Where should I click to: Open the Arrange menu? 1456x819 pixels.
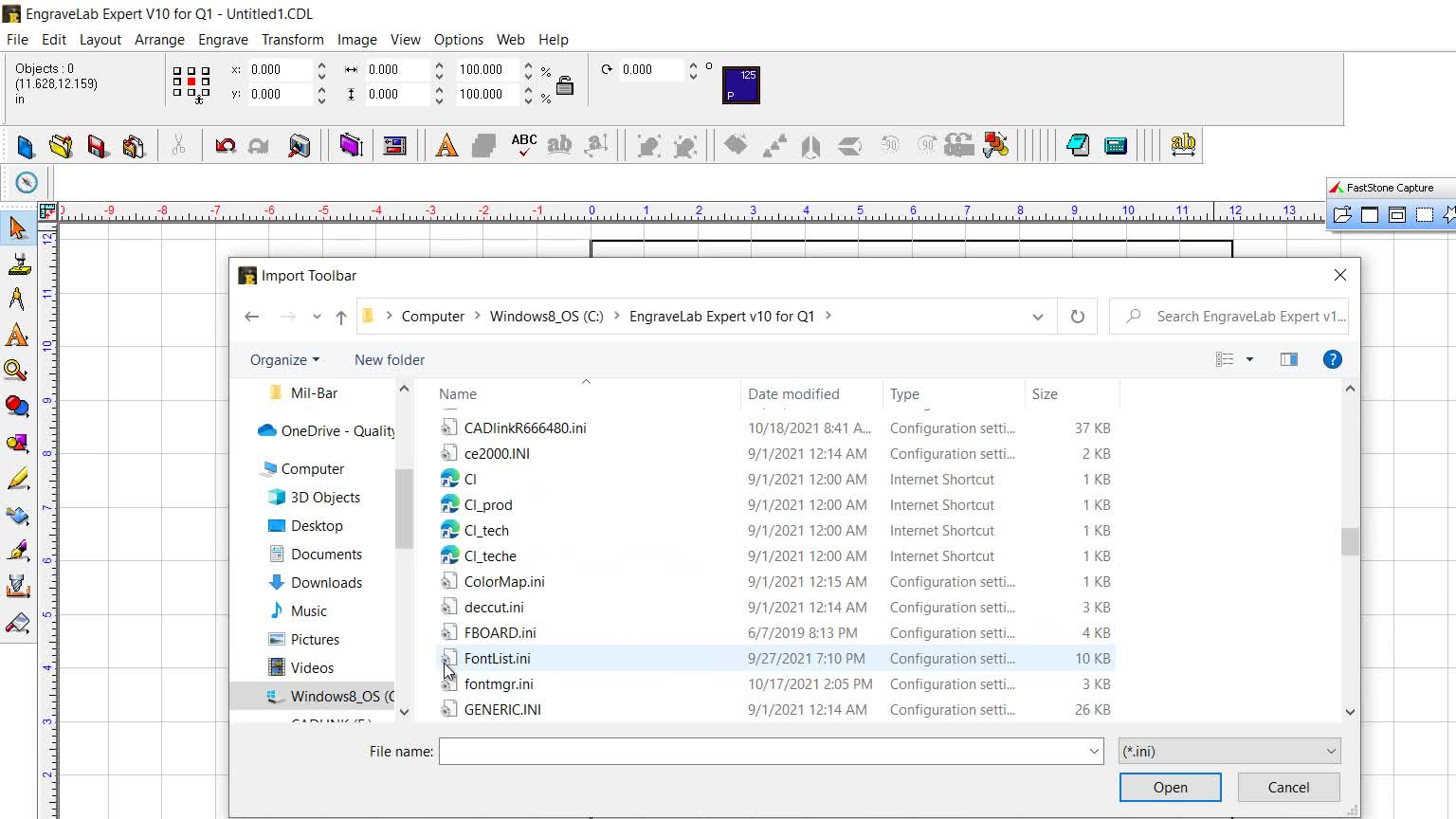pyautogui.click(x=159, y=40)
